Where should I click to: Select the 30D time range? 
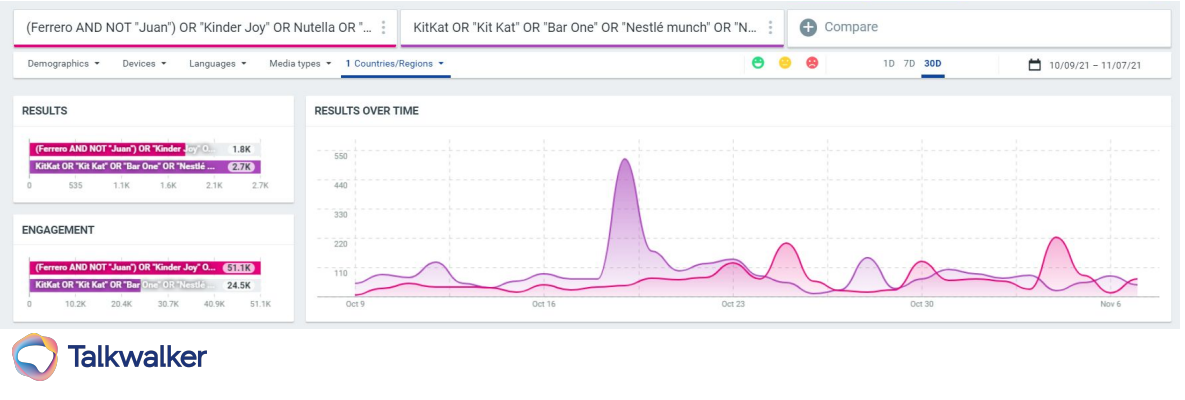coord(932,64)
